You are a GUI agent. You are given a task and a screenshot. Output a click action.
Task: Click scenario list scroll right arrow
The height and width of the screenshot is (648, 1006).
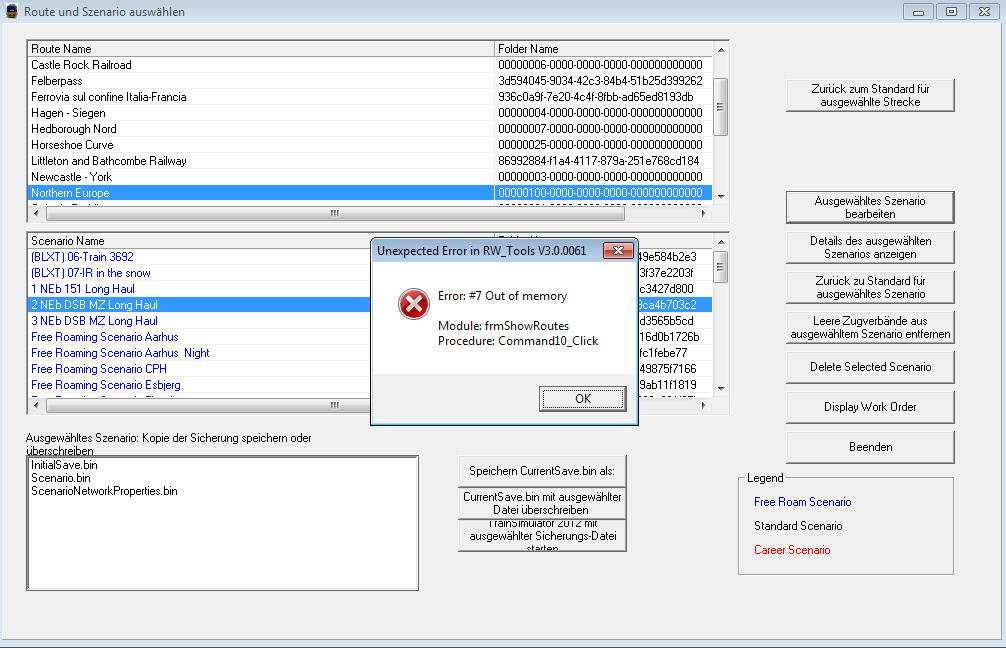tap(704, 405)
